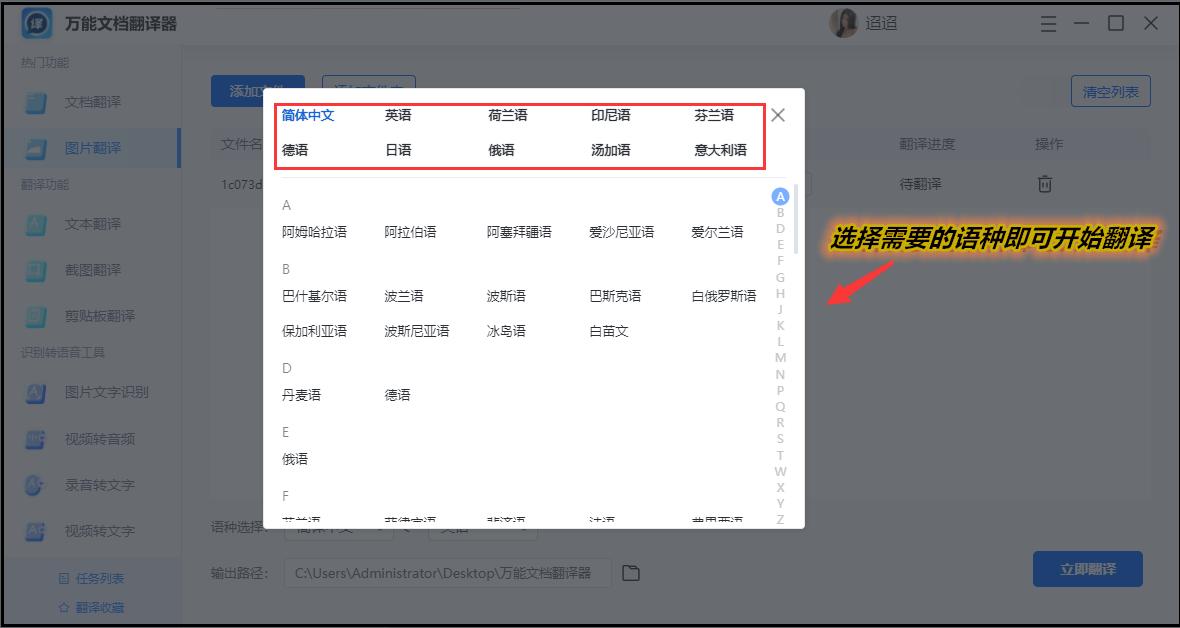The width and height of the screenshot is (1180, 628).
Task: Delete the 1c073d file using trash icon
Action: pos(1046,183)
